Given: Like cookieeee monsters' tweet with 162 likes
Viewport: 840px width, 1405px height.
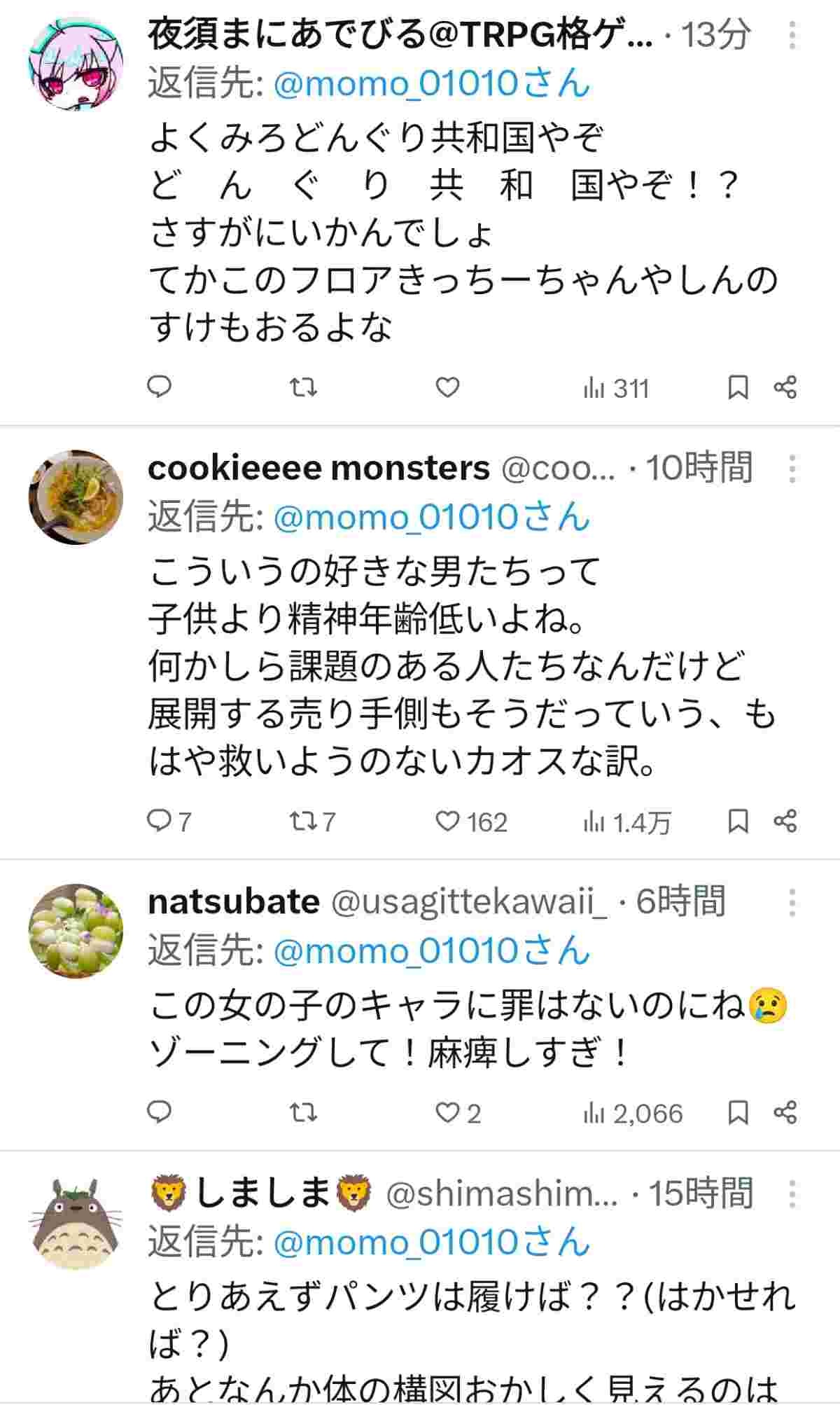Looking at the screenshot, I should [447, 821].
